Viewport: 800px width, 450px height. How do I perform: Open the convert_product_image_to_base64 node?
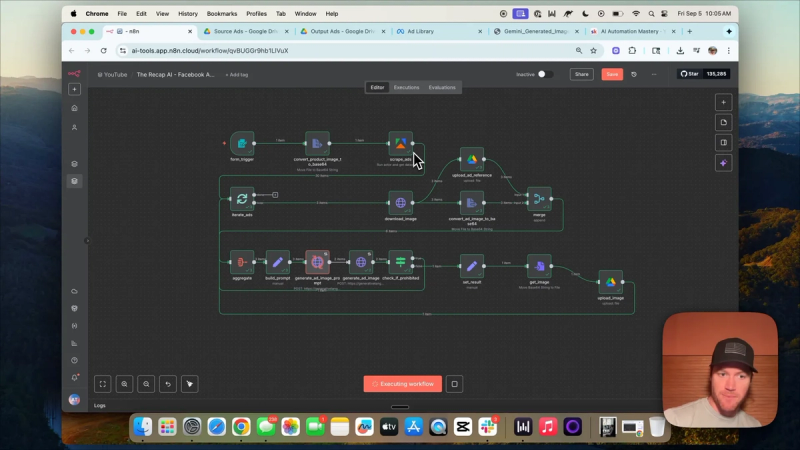pos(317,143)
